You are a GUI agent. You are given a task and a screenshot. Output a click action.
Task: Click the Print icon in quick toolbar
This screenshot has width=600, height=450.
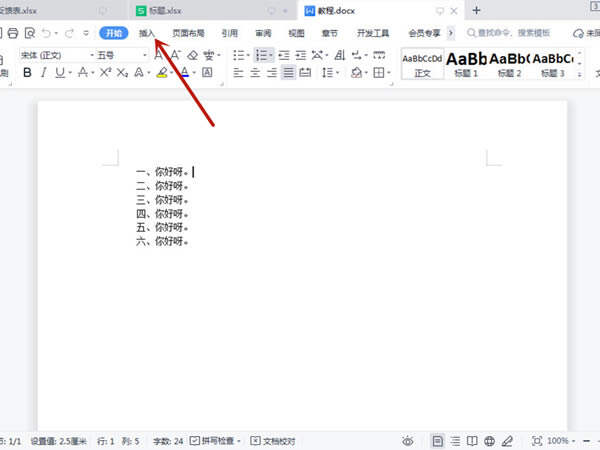13,33
